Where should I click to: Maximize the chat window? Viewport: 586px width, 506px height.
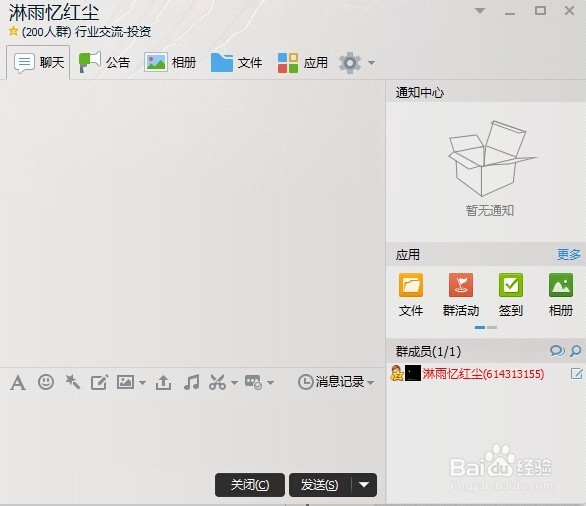click(540, 10)
